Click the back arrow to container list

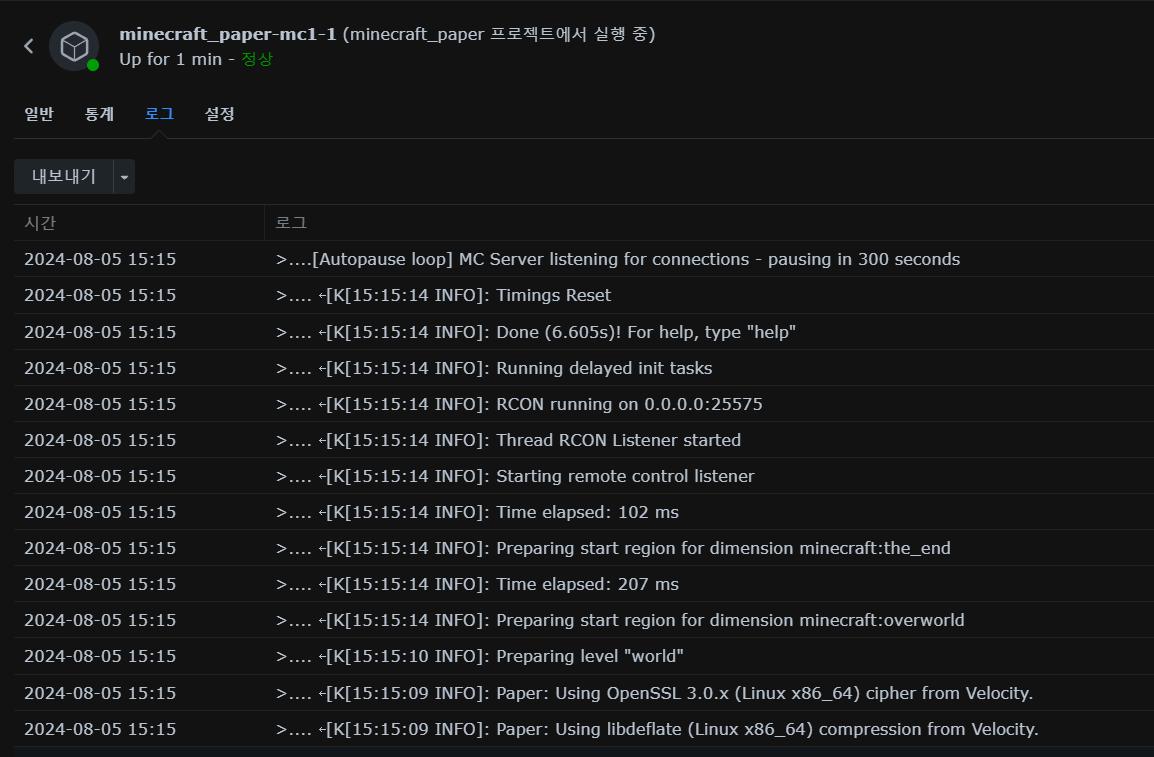point(28,46)
